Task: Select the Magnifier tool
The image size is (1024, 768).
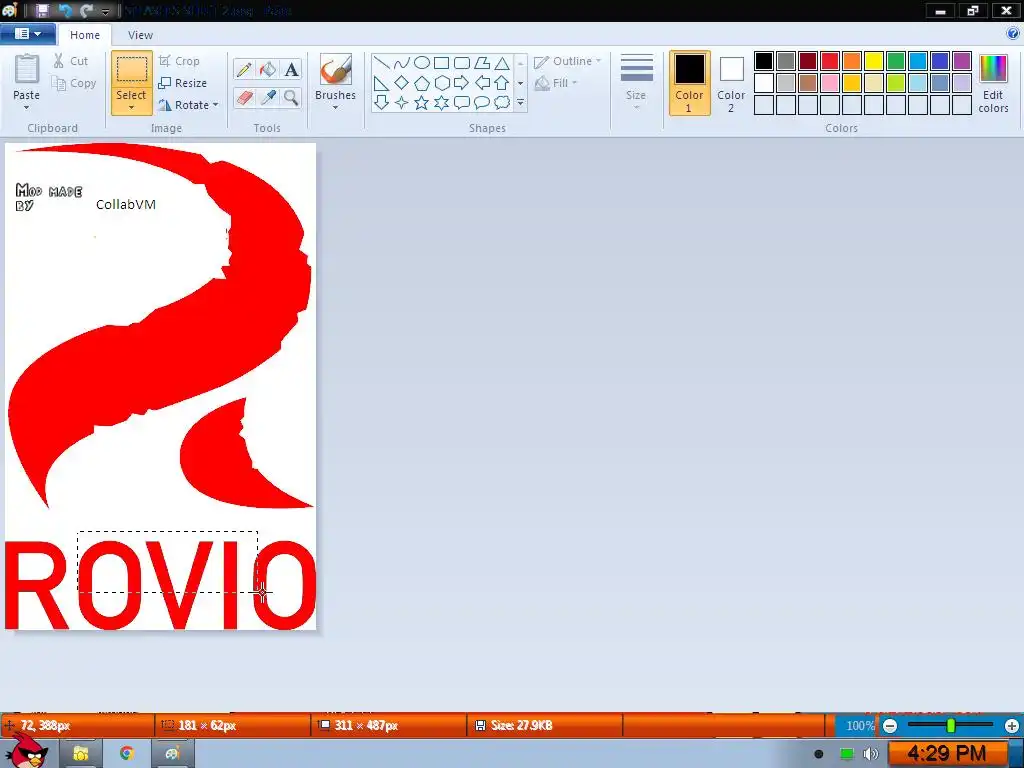Action: click(291, 98)
